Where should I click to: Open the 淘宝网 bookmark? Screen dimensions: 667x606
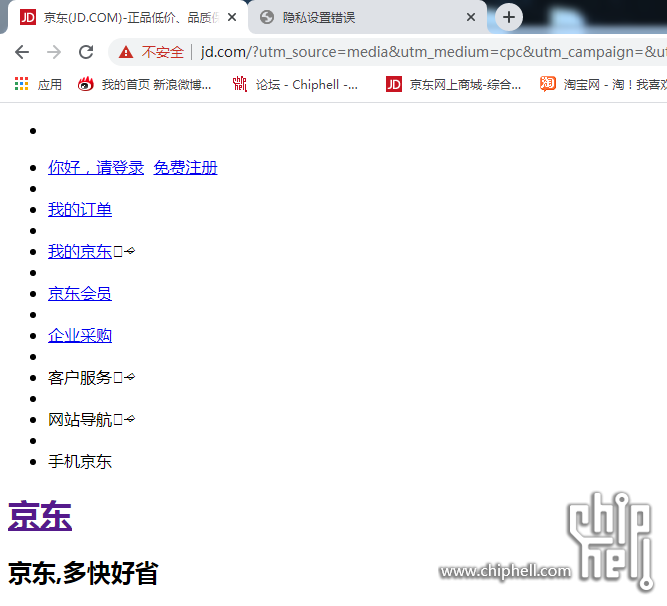tap(603, 84)
